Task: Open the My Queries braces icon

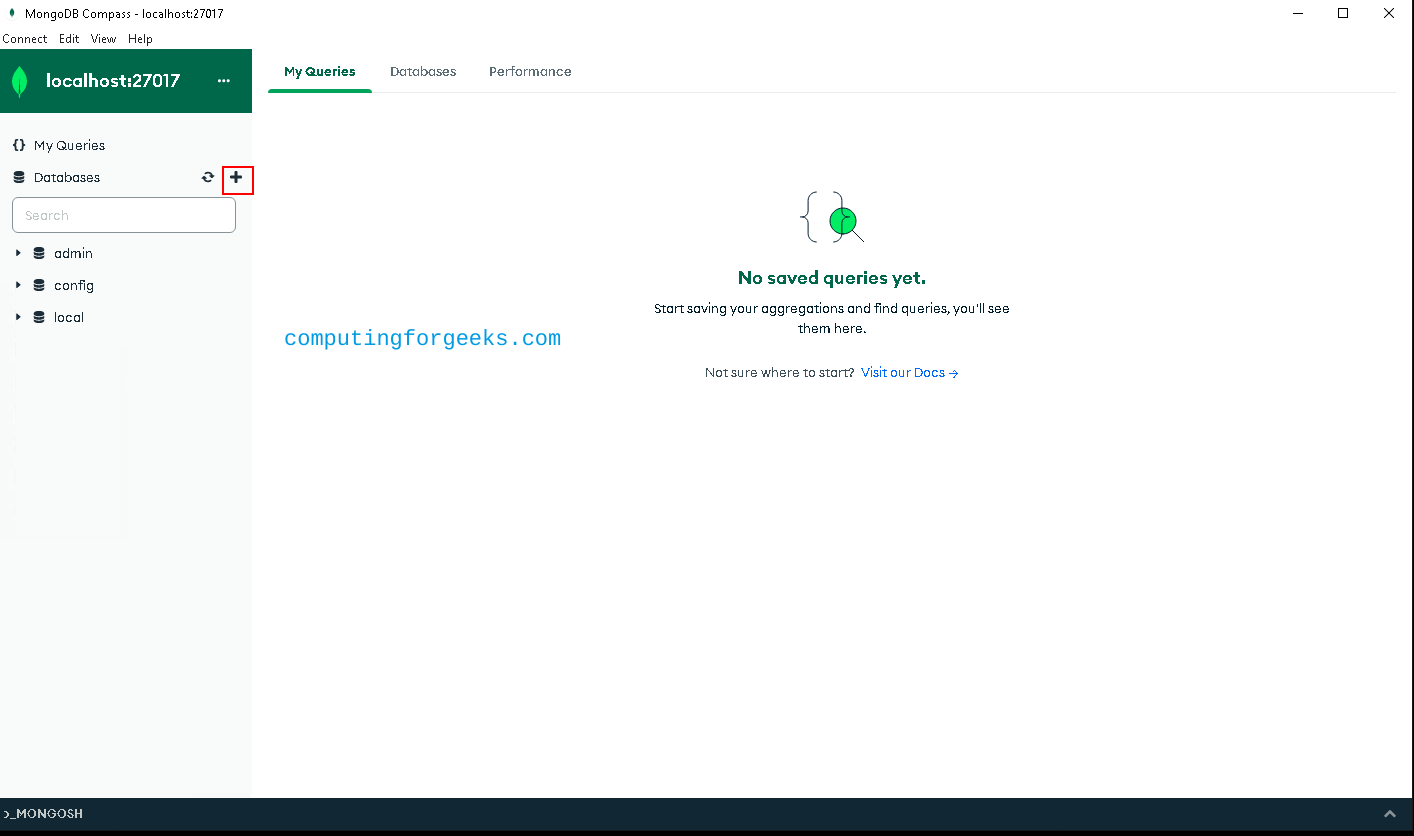Action: coord(18,145)
